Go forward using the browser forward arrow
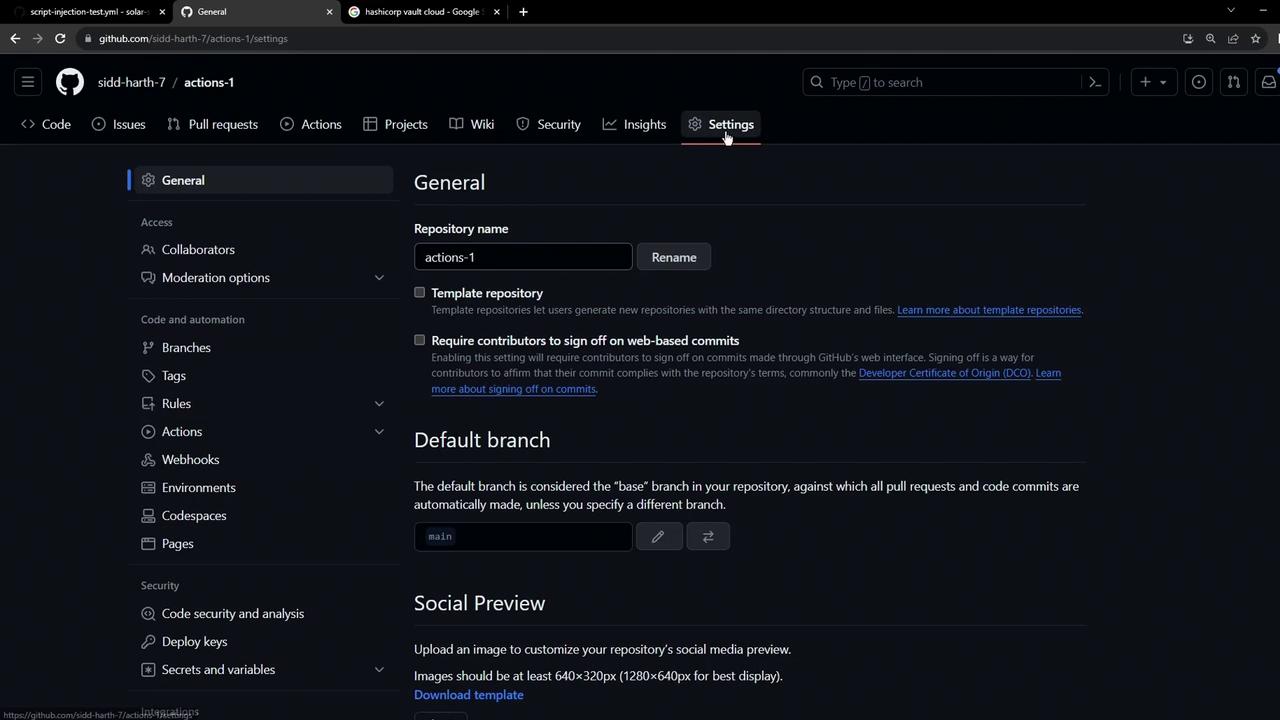 point(38,38)
